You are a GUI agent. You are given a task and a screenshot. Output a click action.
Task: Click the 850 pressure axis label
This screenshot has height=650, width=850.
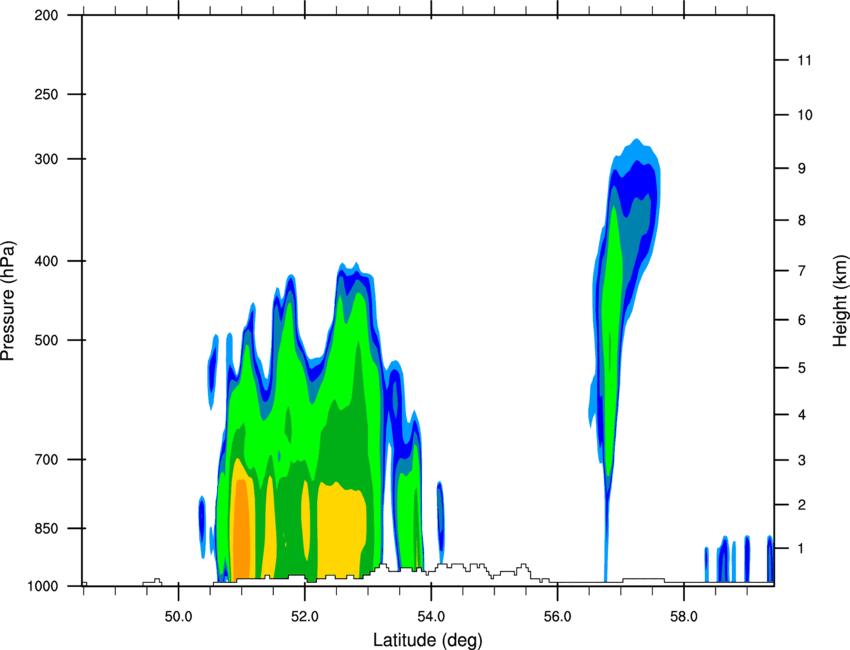(x=46, y=528)
